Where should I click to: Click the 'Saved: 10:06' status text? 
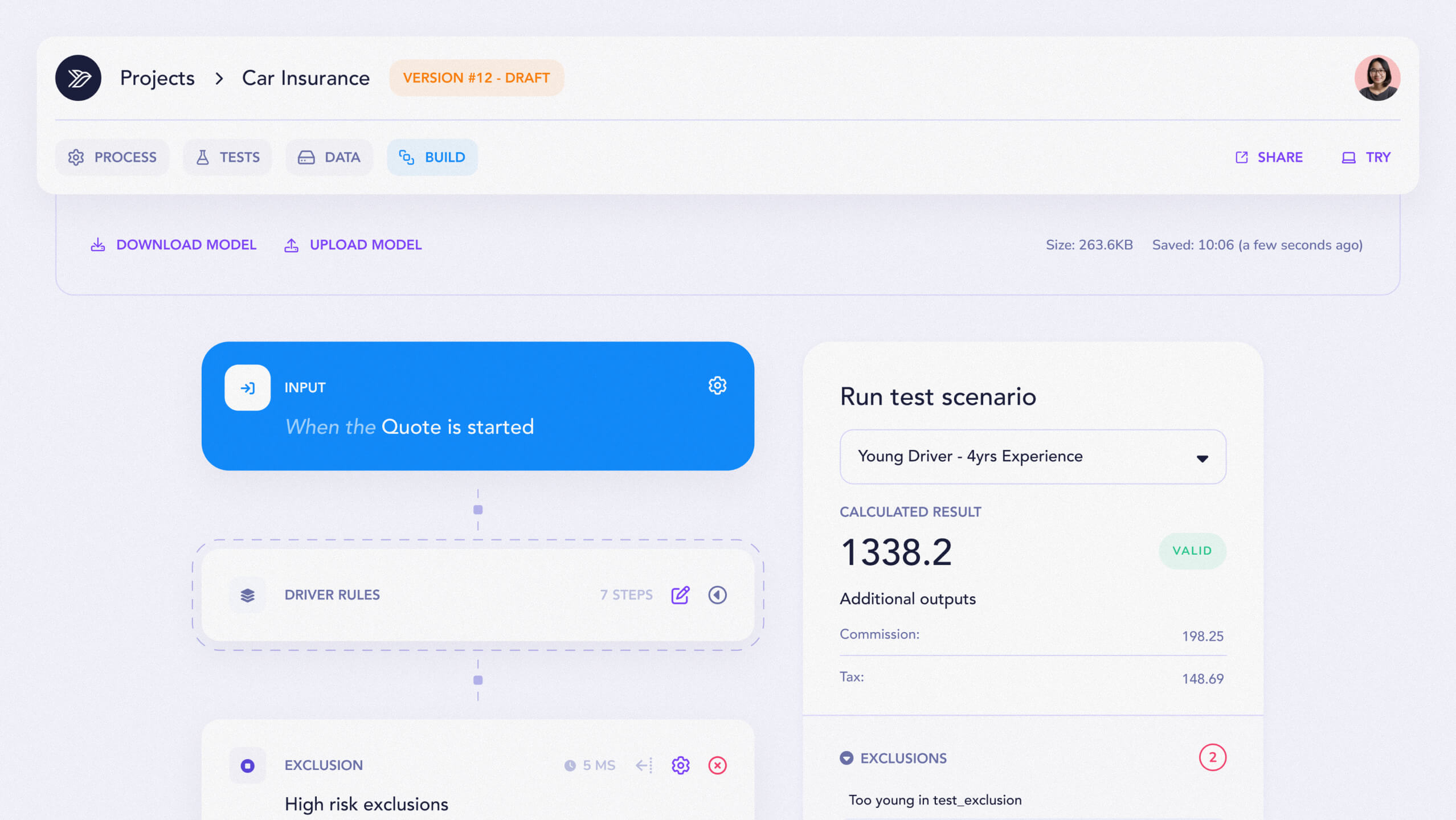pos(1257,245)
